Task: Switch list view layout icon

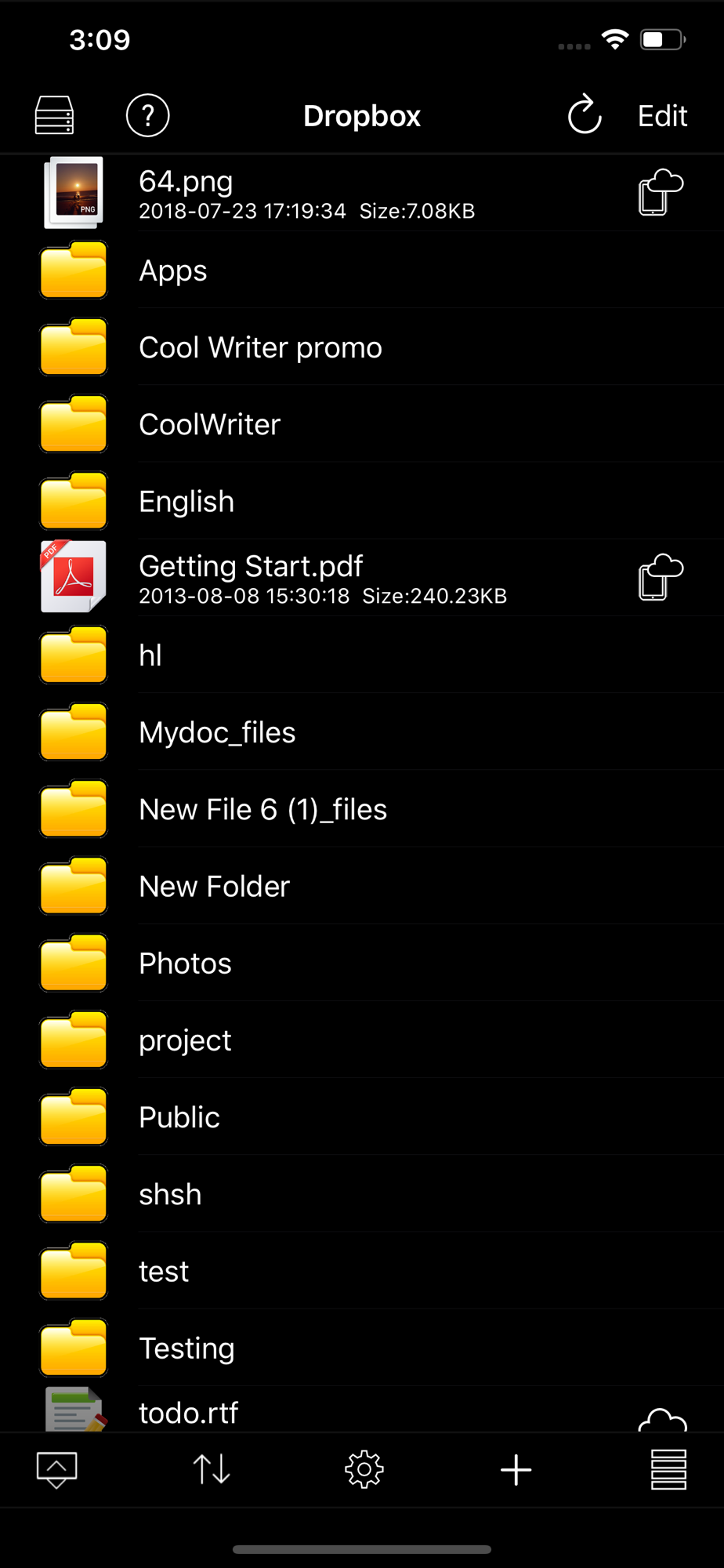Action: [x=668, y=1469]
